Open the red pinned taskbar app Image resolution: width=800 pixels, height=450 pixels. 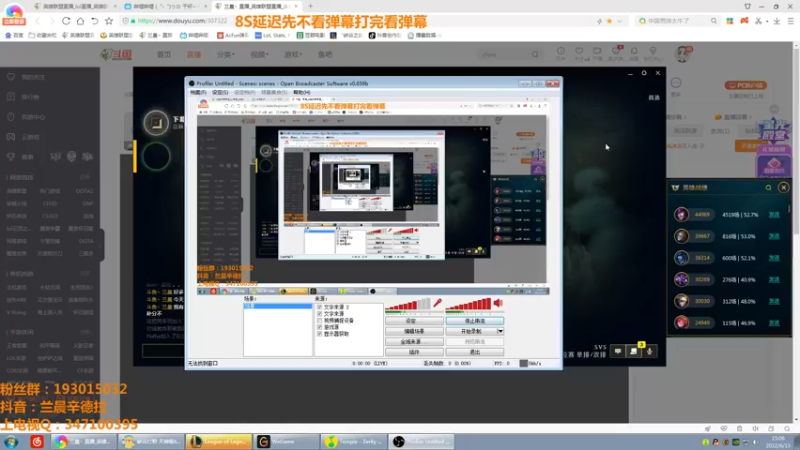[37, 441]
